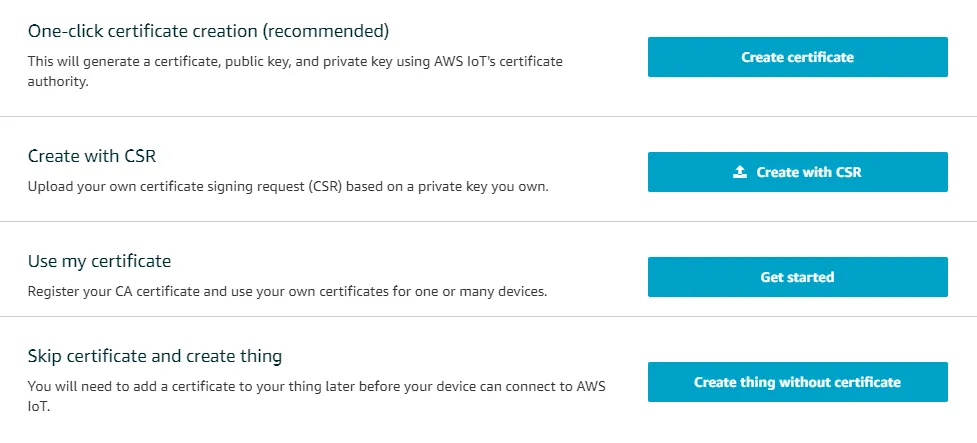Select the Create with CSR button label
977x443 pixels.
point(809,172)
